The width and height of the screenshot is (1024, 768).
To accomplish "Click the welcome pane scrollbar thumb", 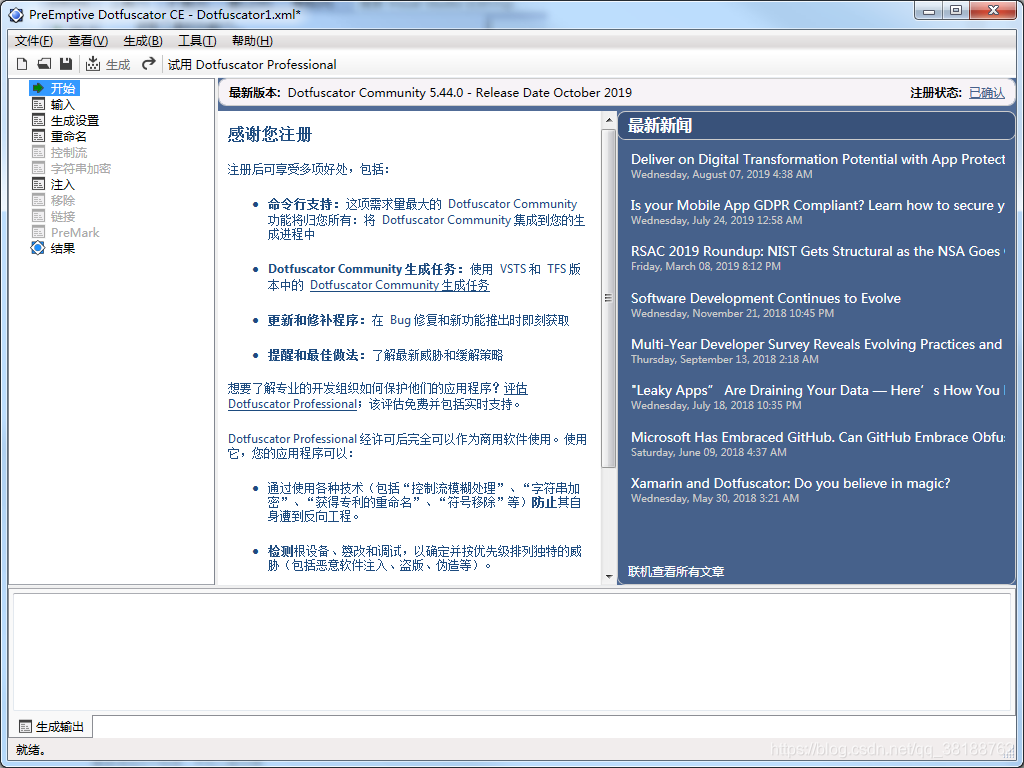I will click(609, 298).
